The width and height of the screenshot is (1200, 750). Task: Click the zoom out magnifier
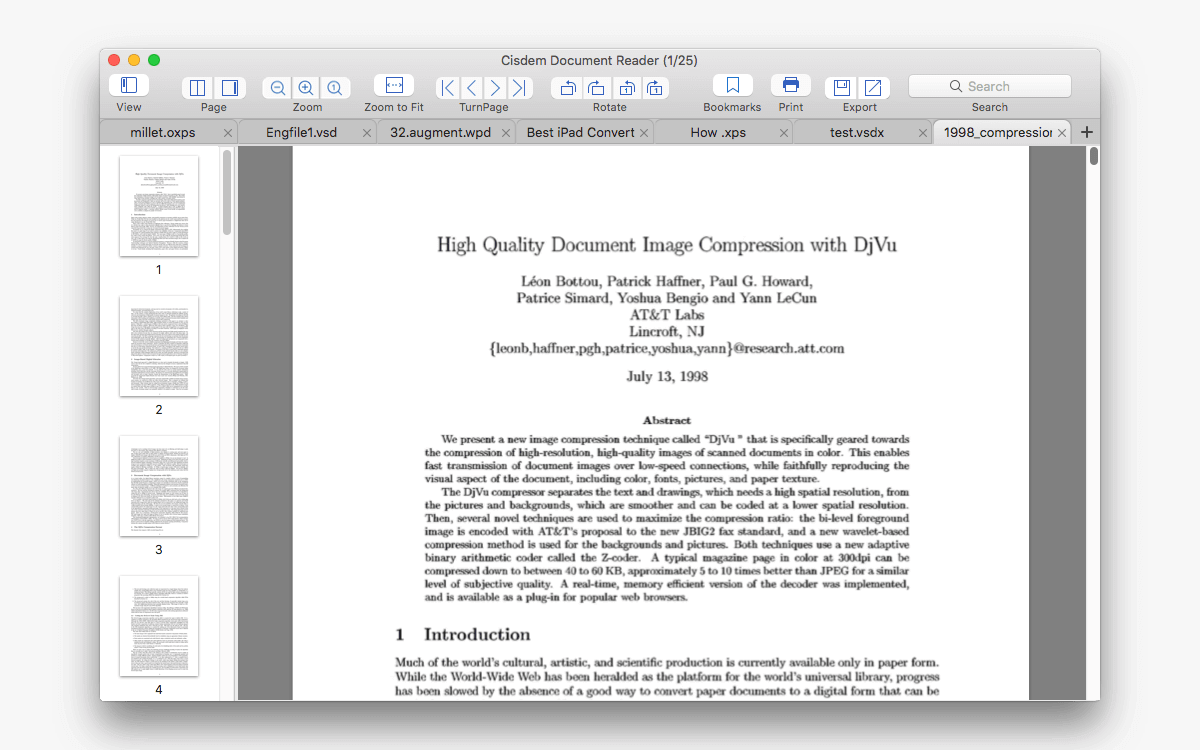pos(278,88)
